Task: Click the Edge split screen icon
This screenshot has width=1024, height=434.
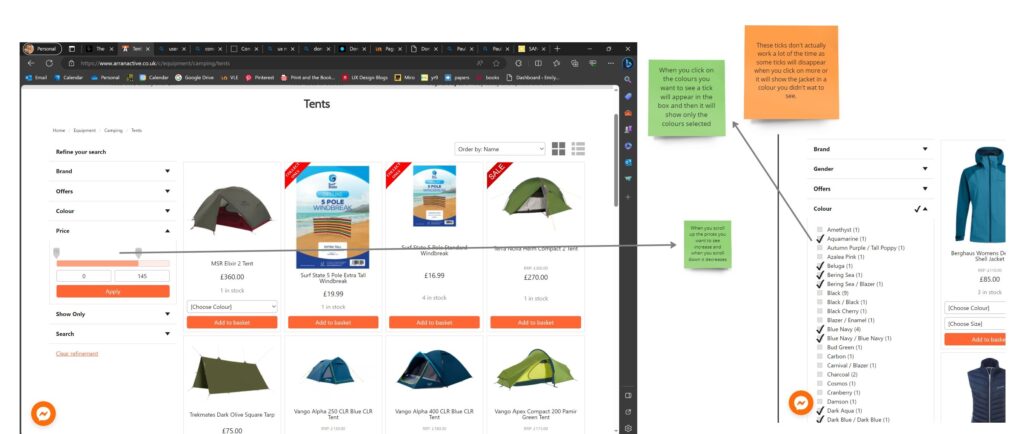Action: [x=538, y=63]
